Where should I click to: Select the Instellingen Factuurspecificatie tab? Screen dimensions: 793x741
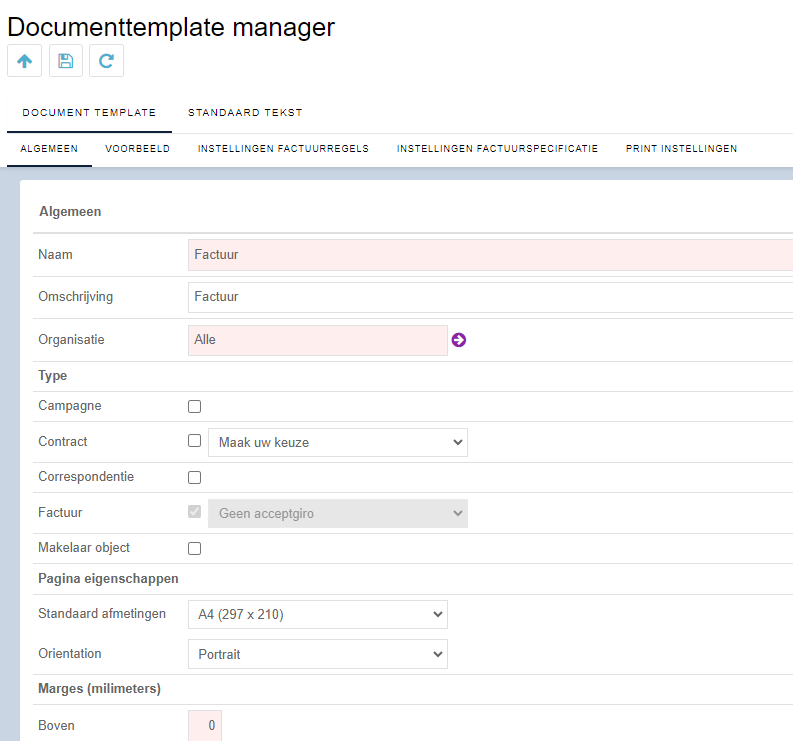497,149
